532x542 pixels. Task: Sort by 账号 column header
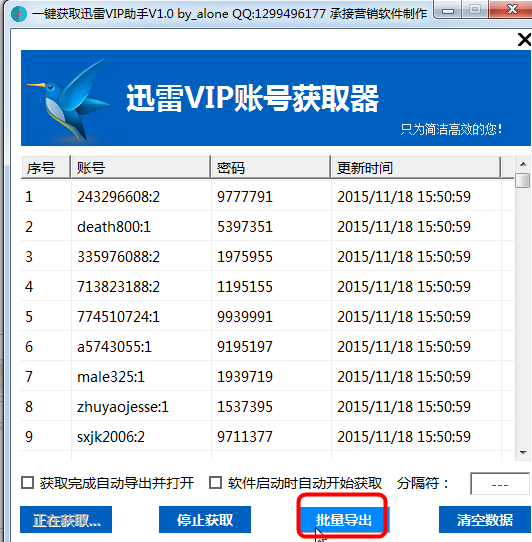coord(141,168)
